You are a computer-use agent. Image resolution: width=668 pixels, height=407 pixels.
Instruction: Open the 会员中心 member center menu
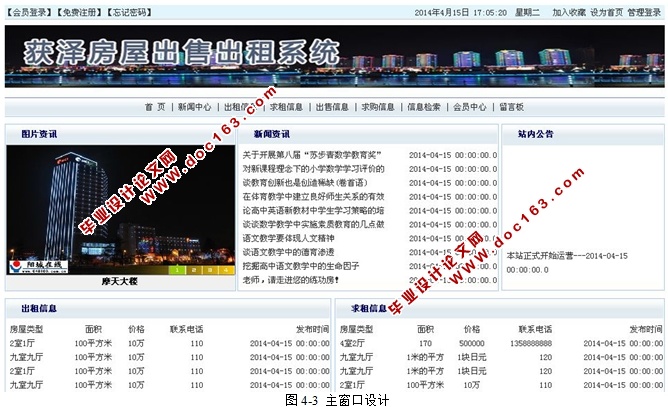469,107
